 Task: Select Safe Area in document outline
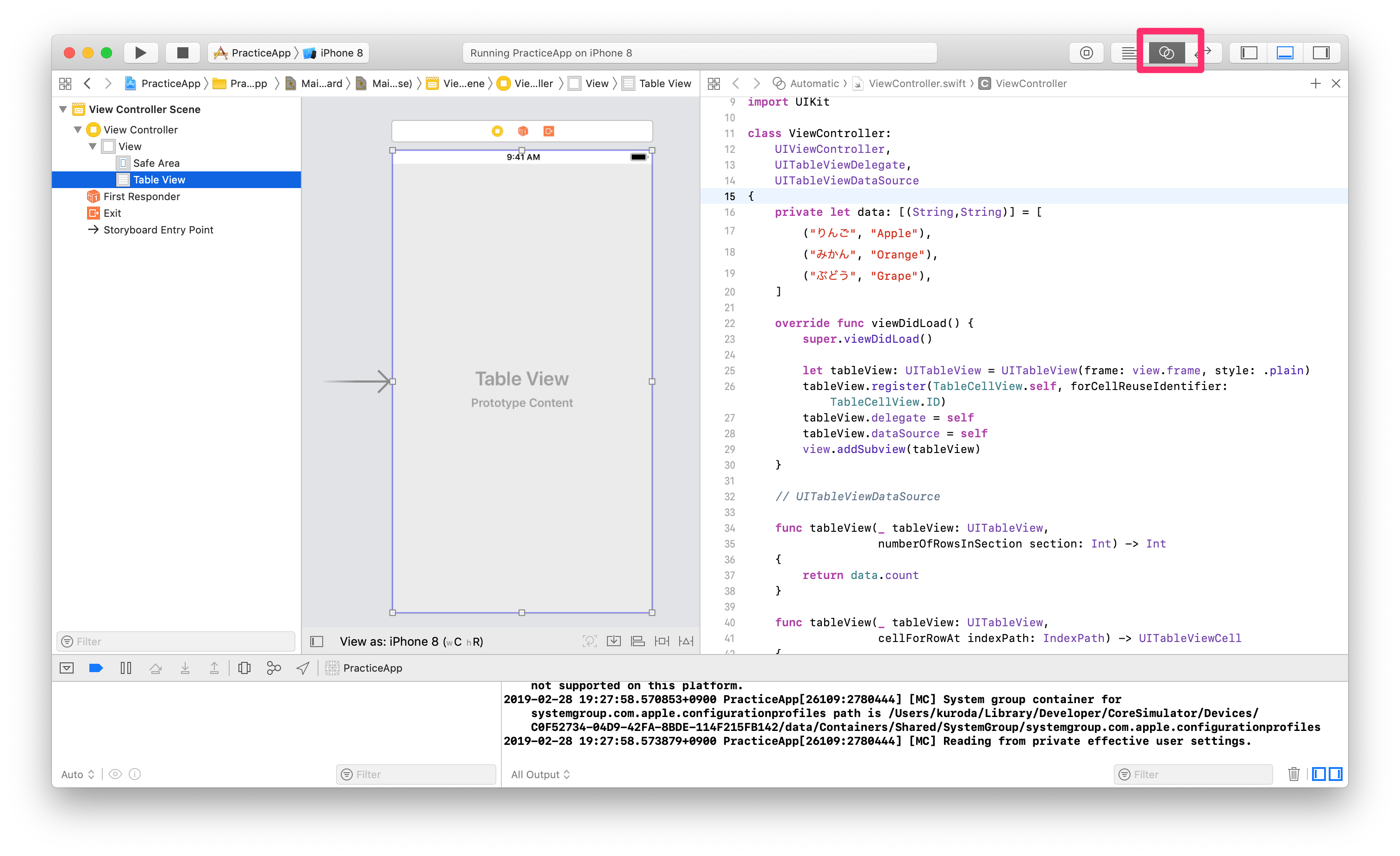156,163
